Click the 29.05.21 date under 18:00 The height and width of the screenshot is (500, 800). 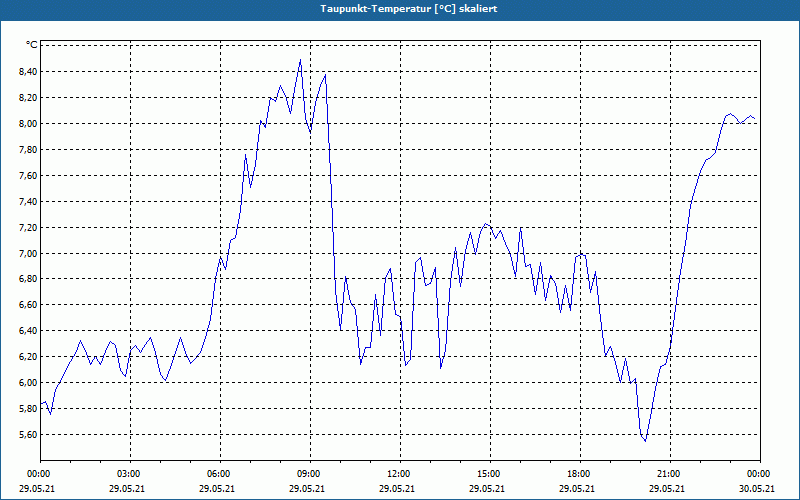pos(577,488)
